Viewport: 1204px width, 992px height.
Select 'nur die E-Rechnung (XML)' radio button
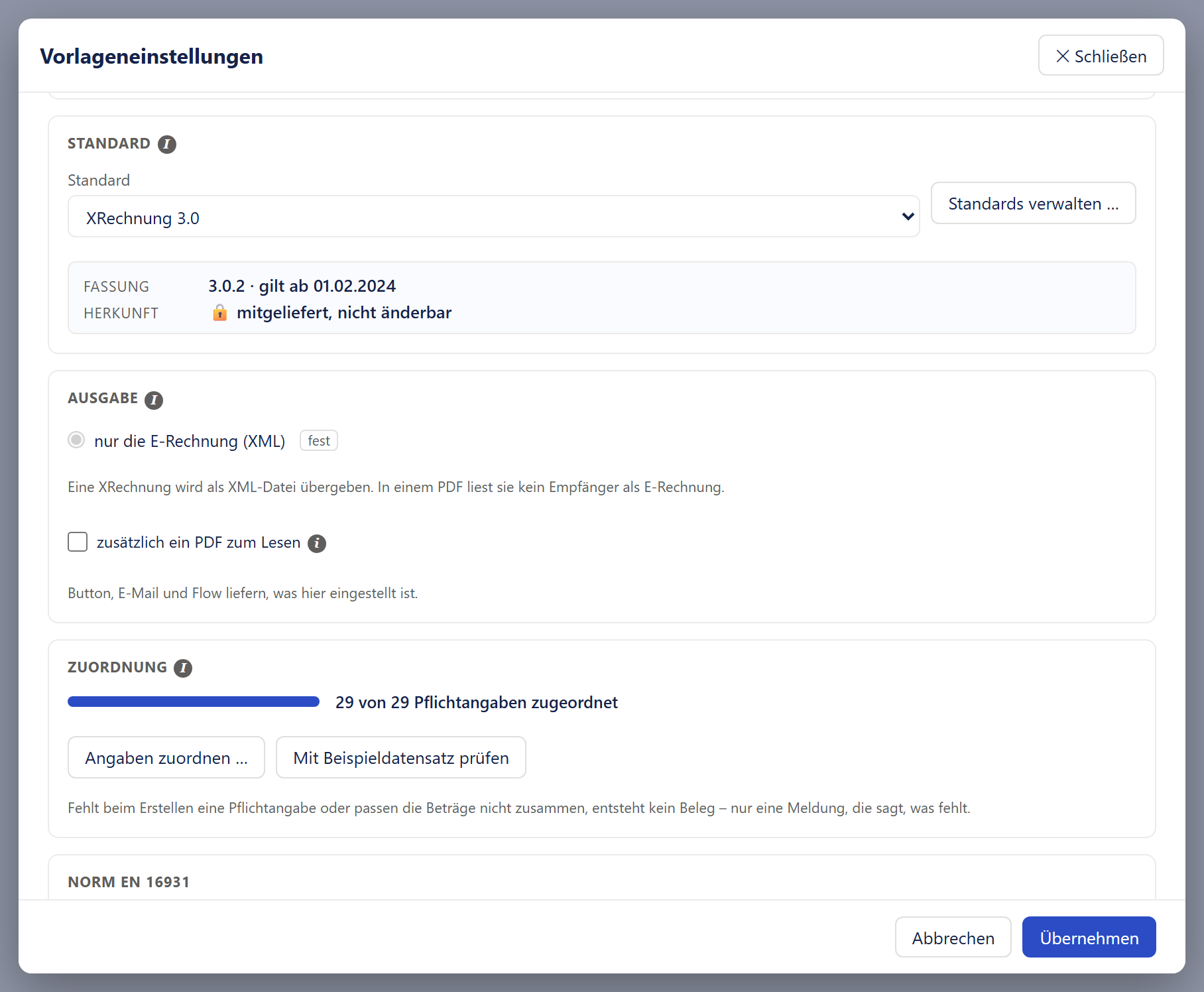click(76, 440)
